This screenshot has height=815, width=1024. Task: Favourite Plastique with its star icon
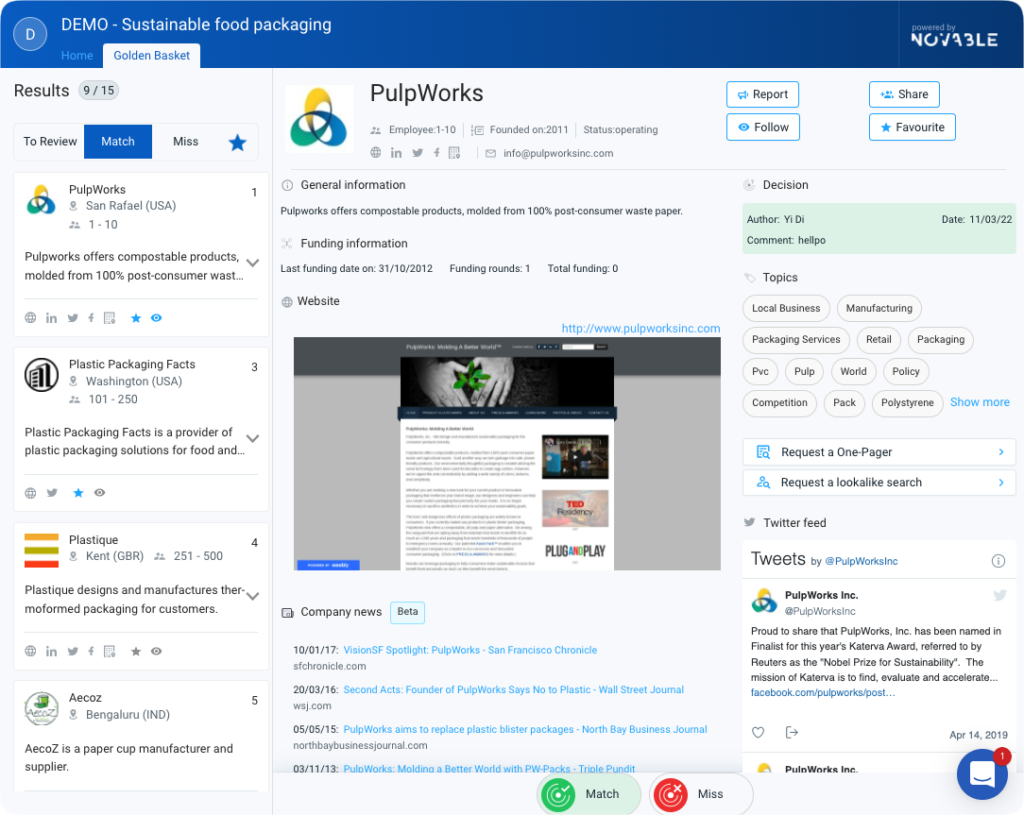pos(136,651)
